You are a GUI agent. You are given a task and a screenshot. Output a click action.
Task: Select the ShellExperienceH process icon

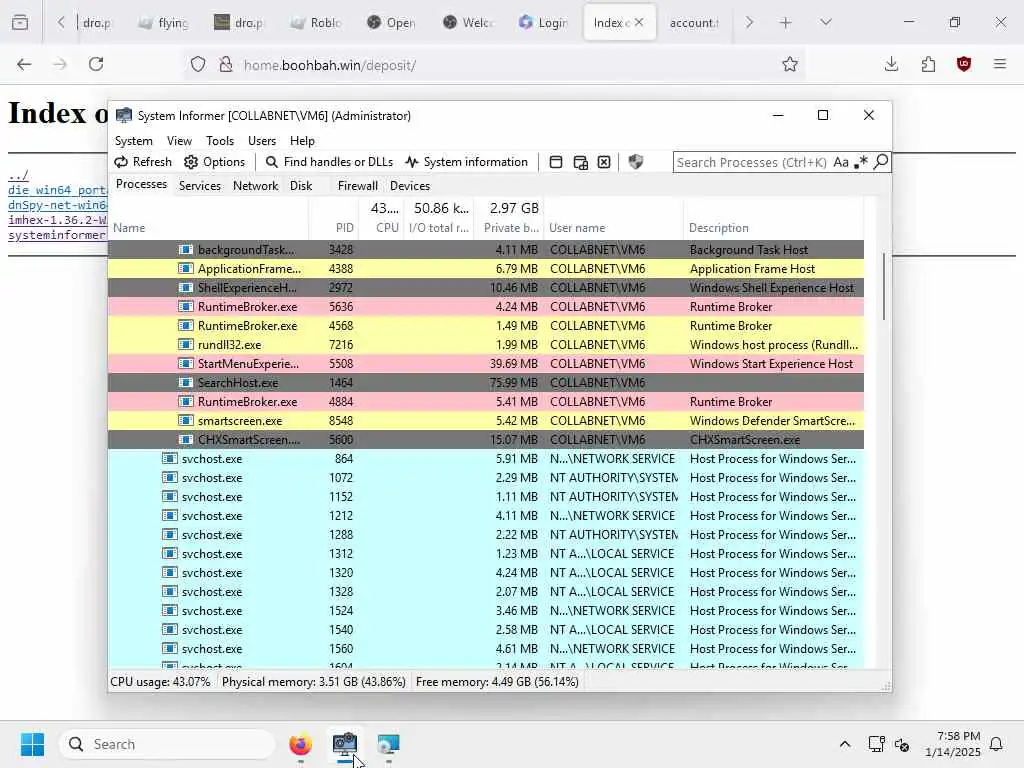(186, 288)
